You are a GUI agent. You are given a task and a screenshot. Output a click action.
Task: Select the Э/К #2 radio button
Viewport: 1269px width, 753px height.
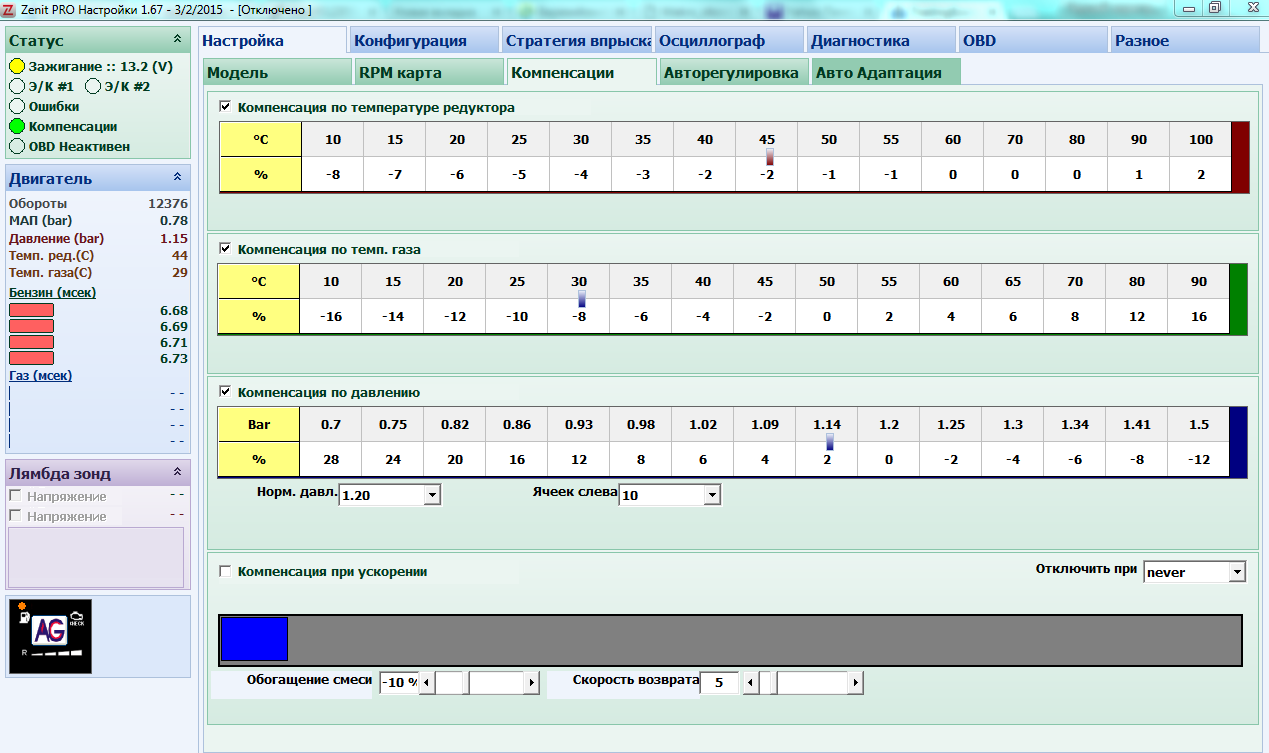(x=93, y=86)
